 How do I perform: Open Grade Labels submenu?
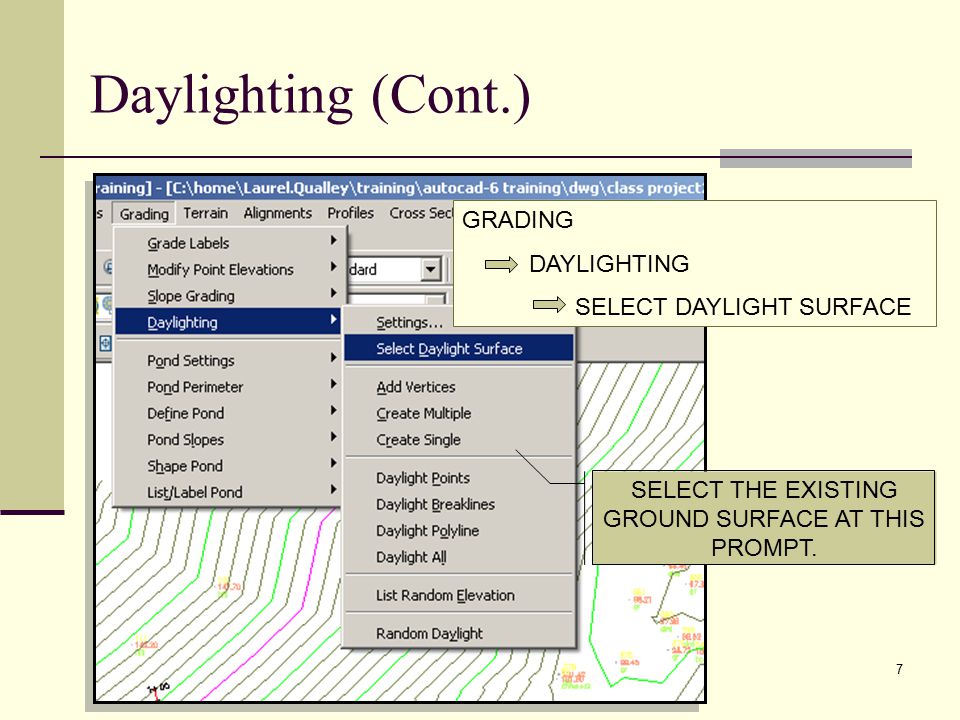228,243
